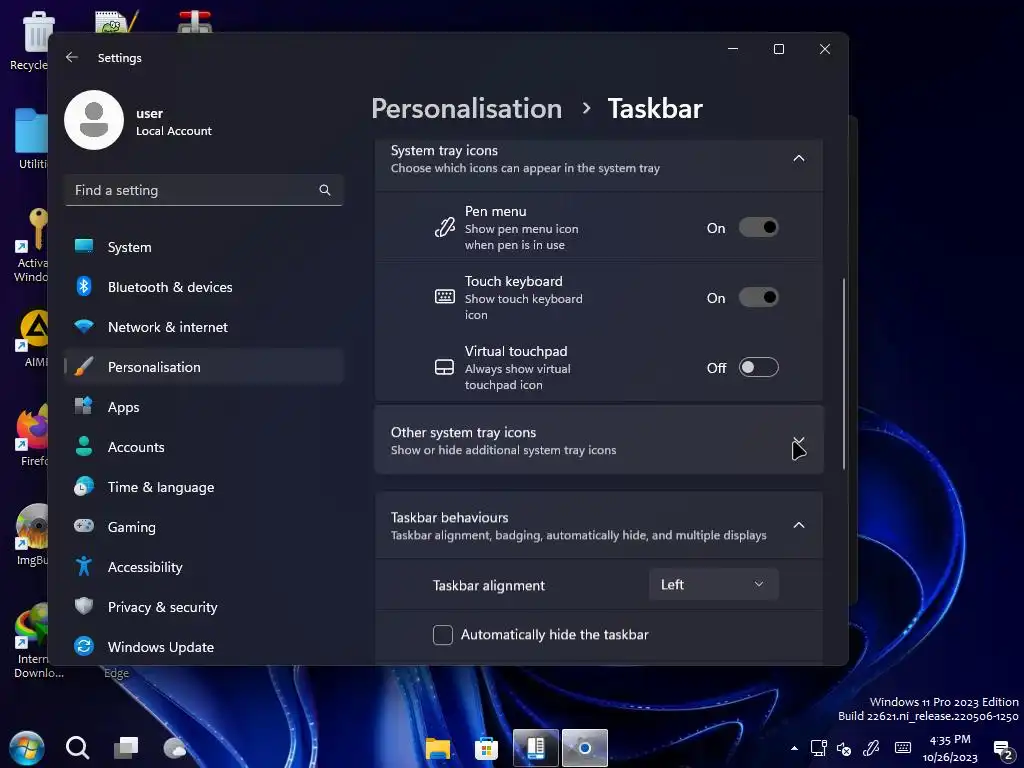Show hidden system tray icons

(794, 748)
